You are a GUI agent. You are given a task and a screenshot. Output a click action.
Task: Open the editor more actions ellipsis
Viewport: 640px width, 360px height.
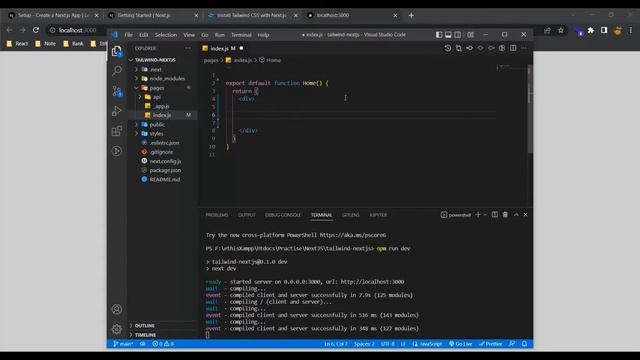(524, 48)
